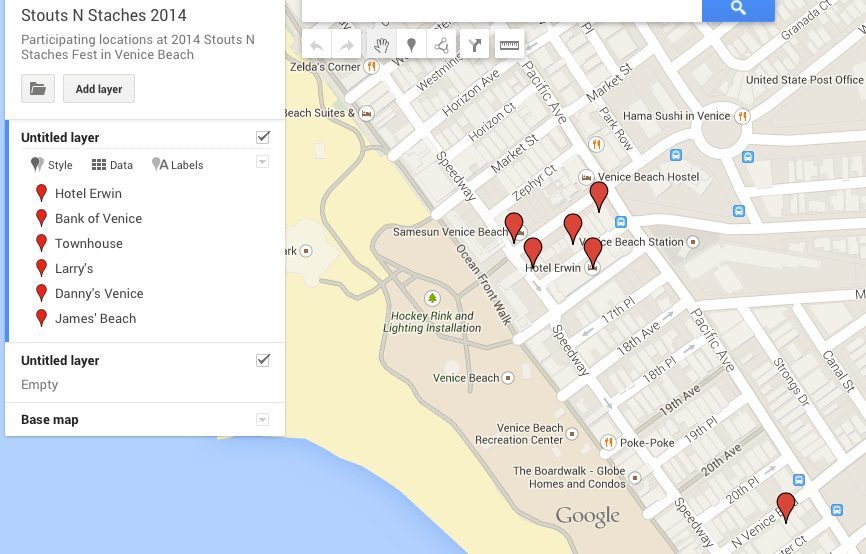Select Hotel Erwin in the layer list
This screenshot has height=554, width=866.
tap(88, 193)
